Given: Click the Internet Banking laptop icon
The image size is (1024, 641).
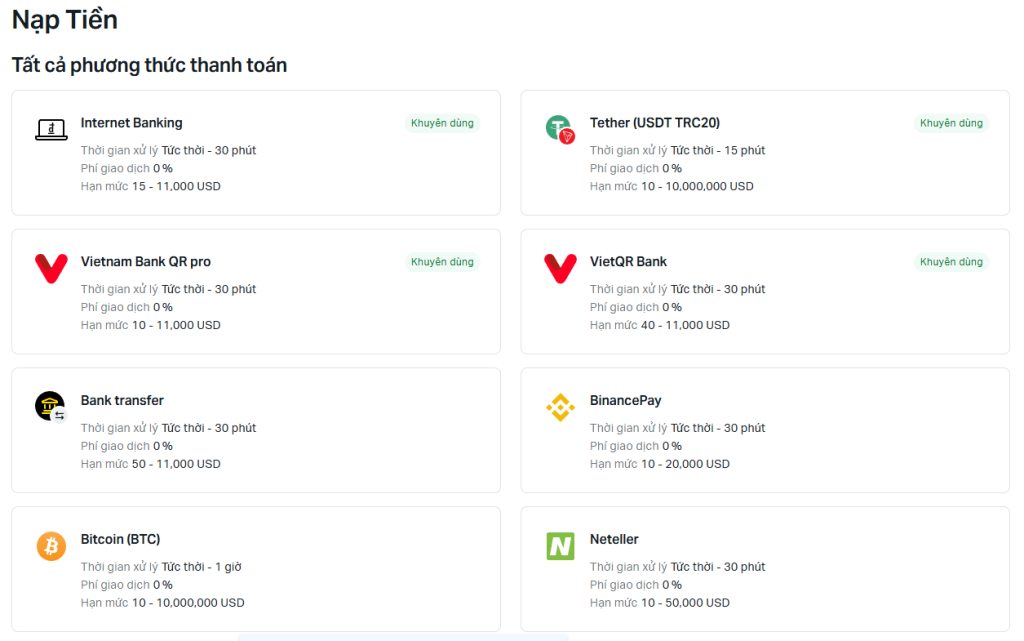Looking at the screenshot, I should (x=51, y=129).
